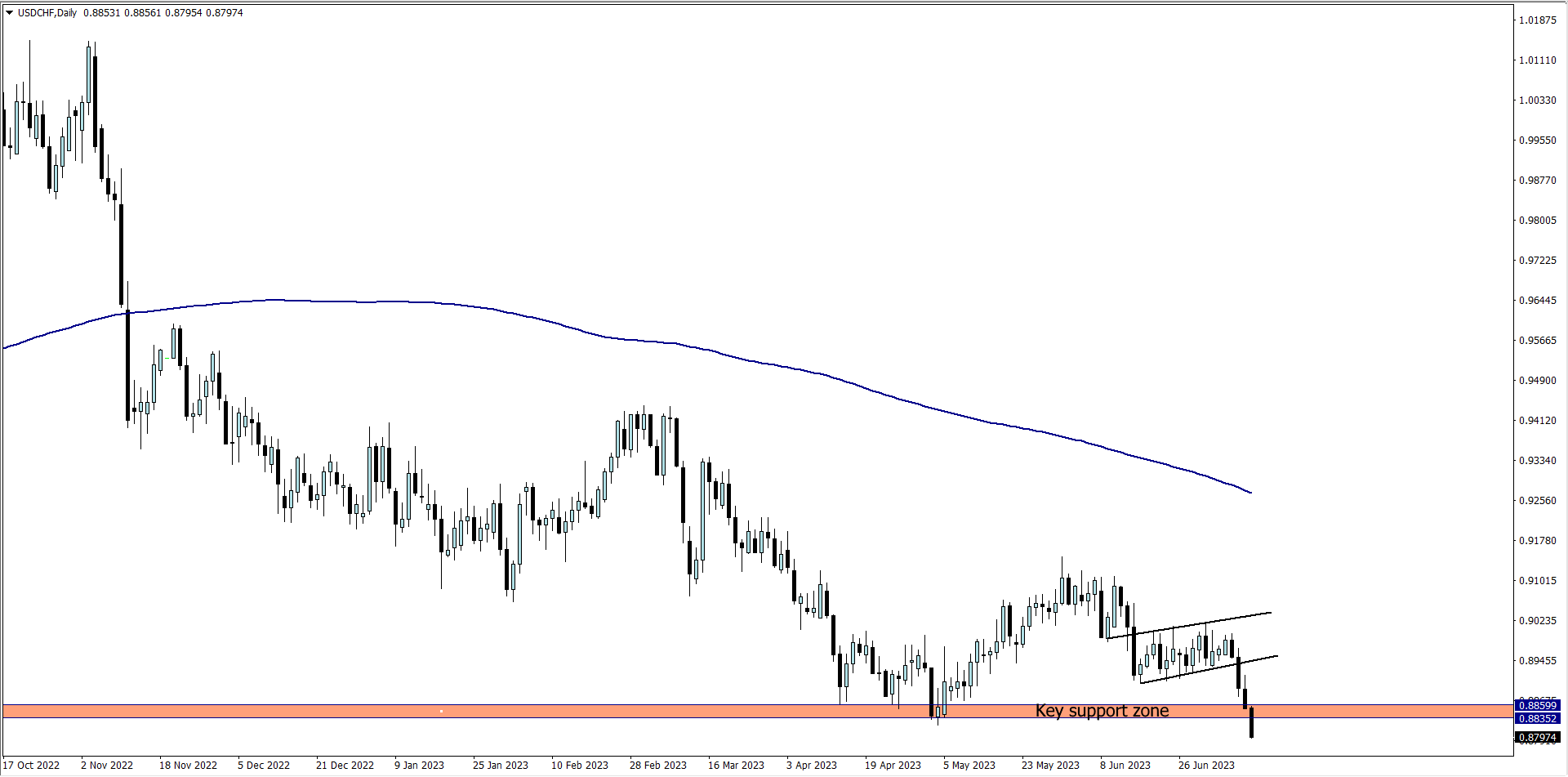Click the 0.96445 price axis label
Screen dimensions: 1568x777
pyautogui.click(x=1537, y=301)
